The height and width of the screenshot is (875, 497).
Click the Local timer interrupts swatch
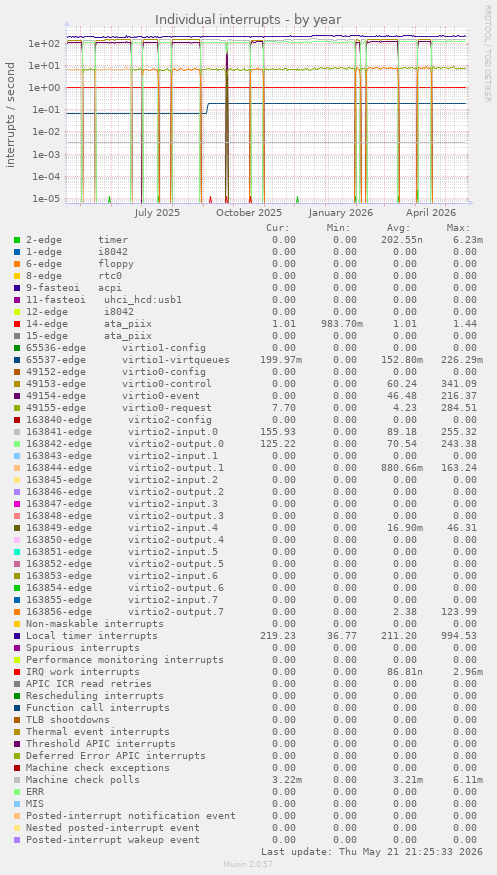pos(17,636)
